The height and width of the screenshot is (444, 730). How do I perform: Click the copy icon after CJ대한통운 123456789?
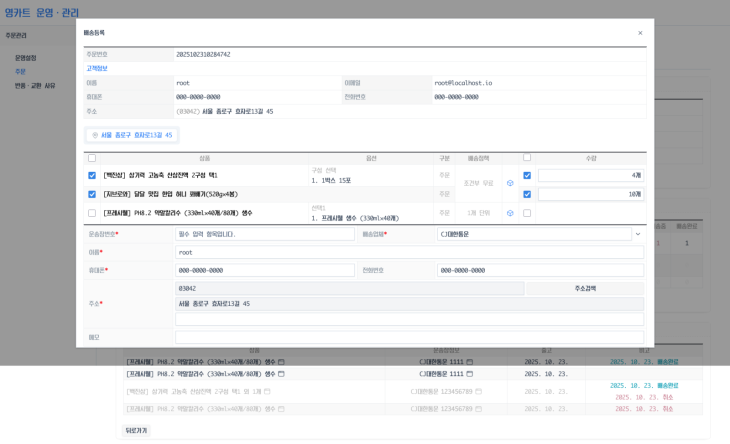click(x=478, y=392)
